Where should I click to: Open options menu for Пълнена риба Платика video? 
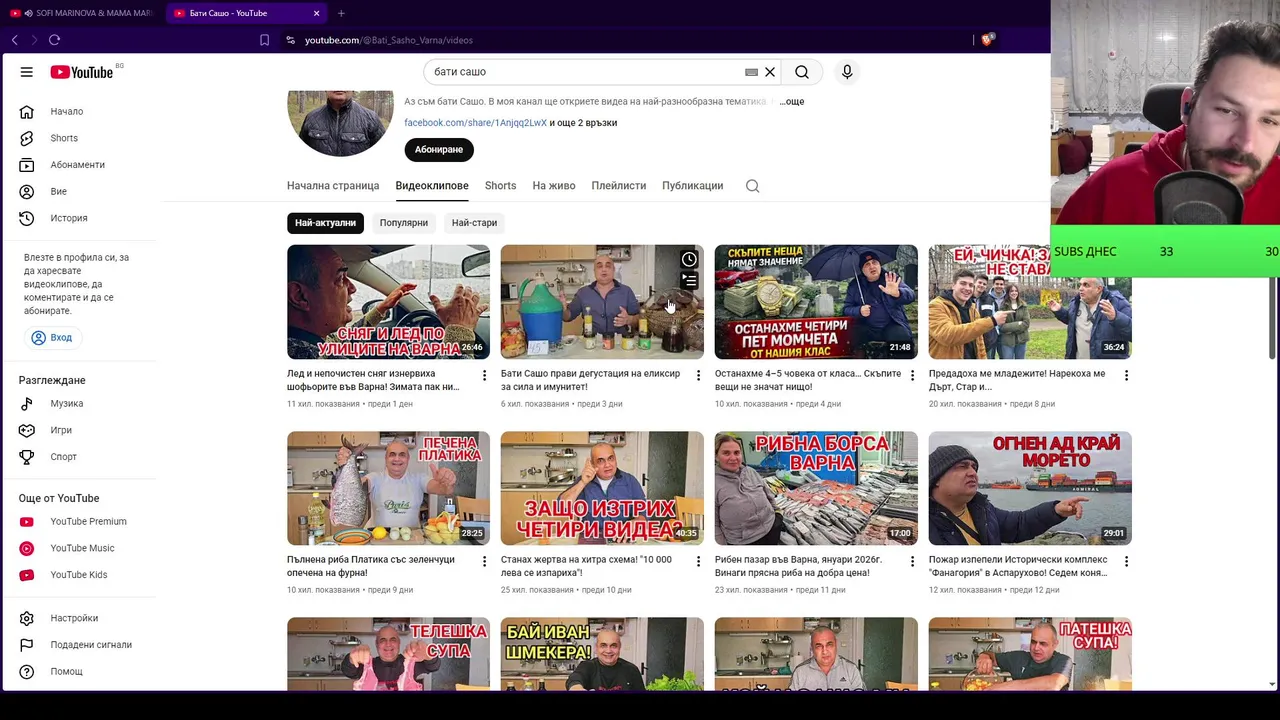coord(484,561)
